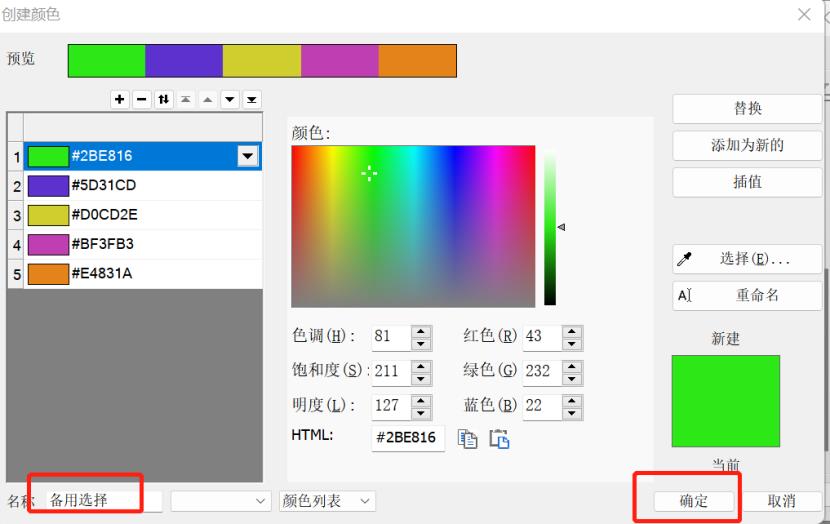Click the 绿色(G) value field 232

pos(542,372)
